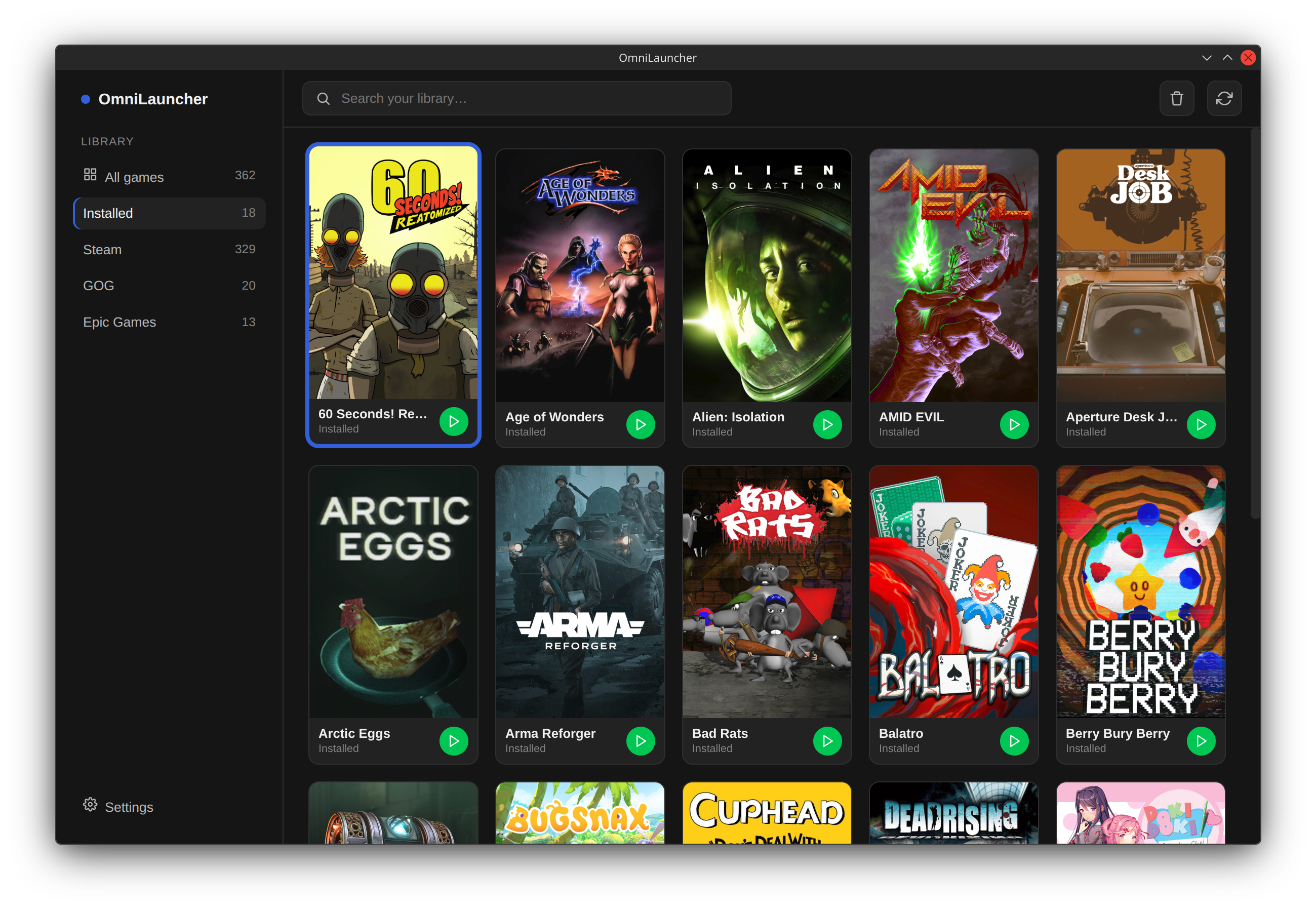Click the OmniLauncher sidebar heading
This screenshot has height=910, width=1316.
click(x=153, y=99)
